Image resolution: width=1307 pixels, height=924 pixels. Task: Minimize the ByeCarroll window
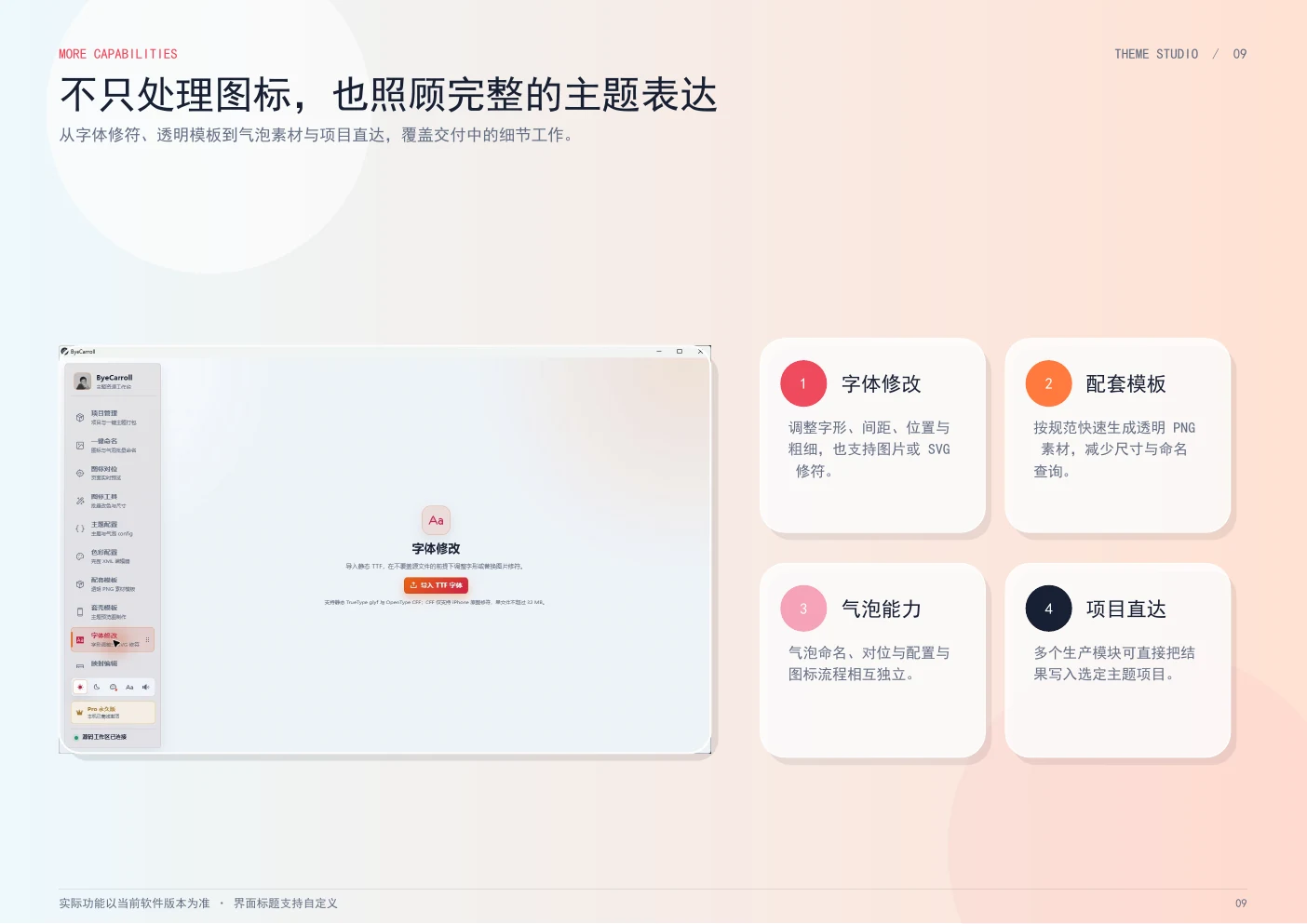(x=659, y=352)
